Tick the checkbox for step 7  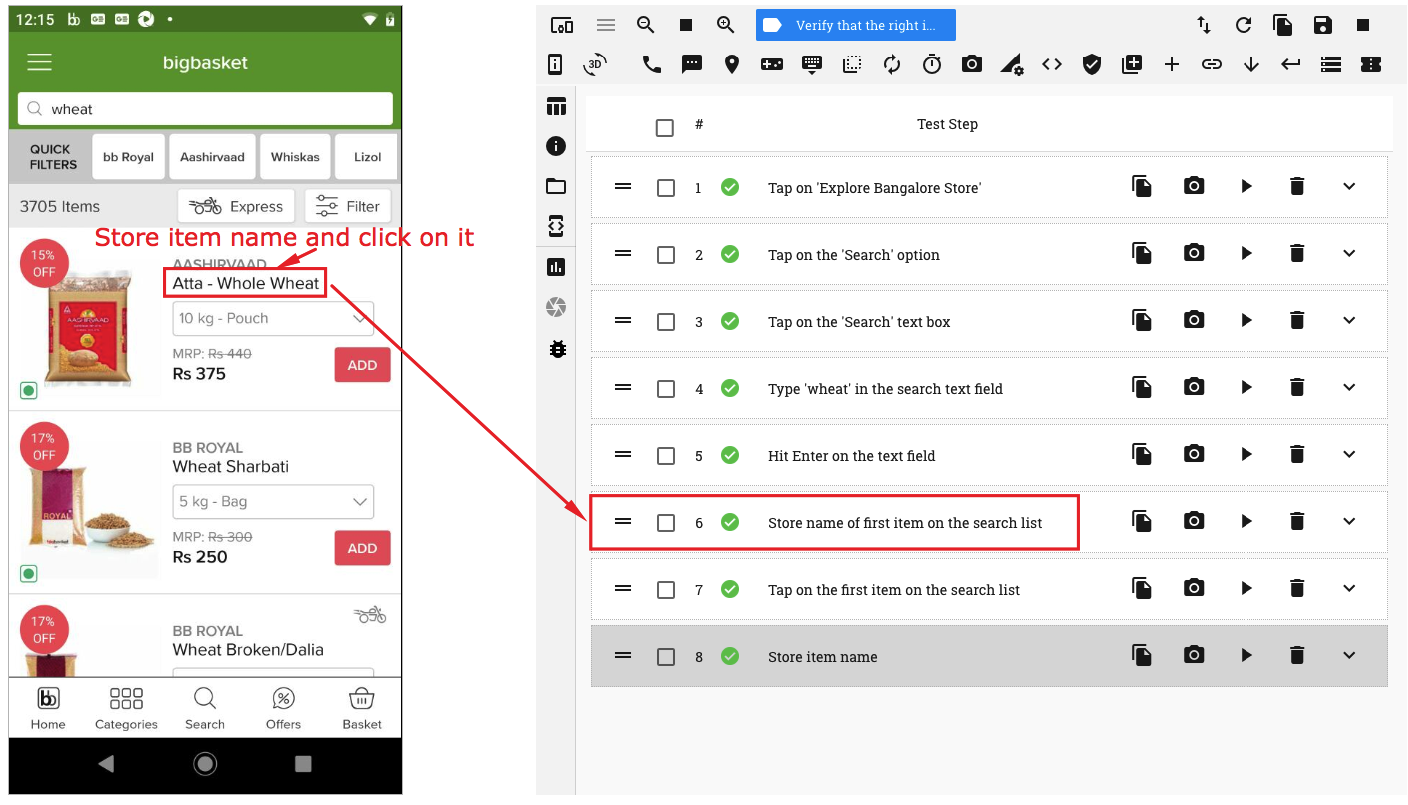click(666, 590)
